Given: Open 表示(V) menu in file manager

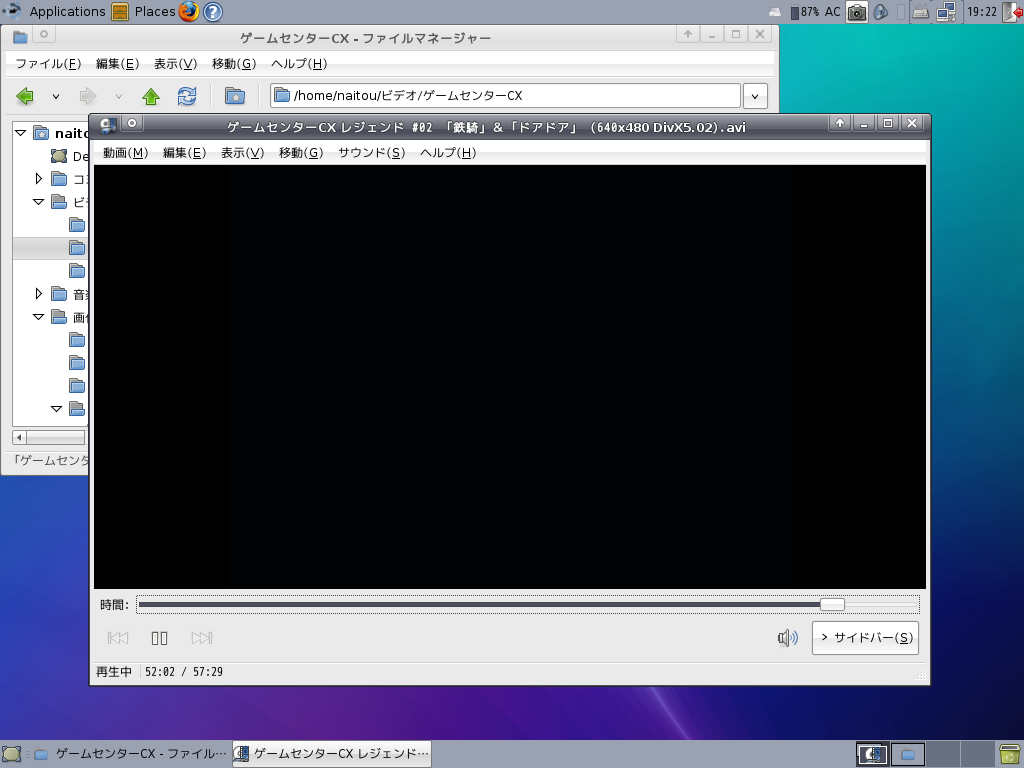Looking at the screenshot, I should point(176,63).
